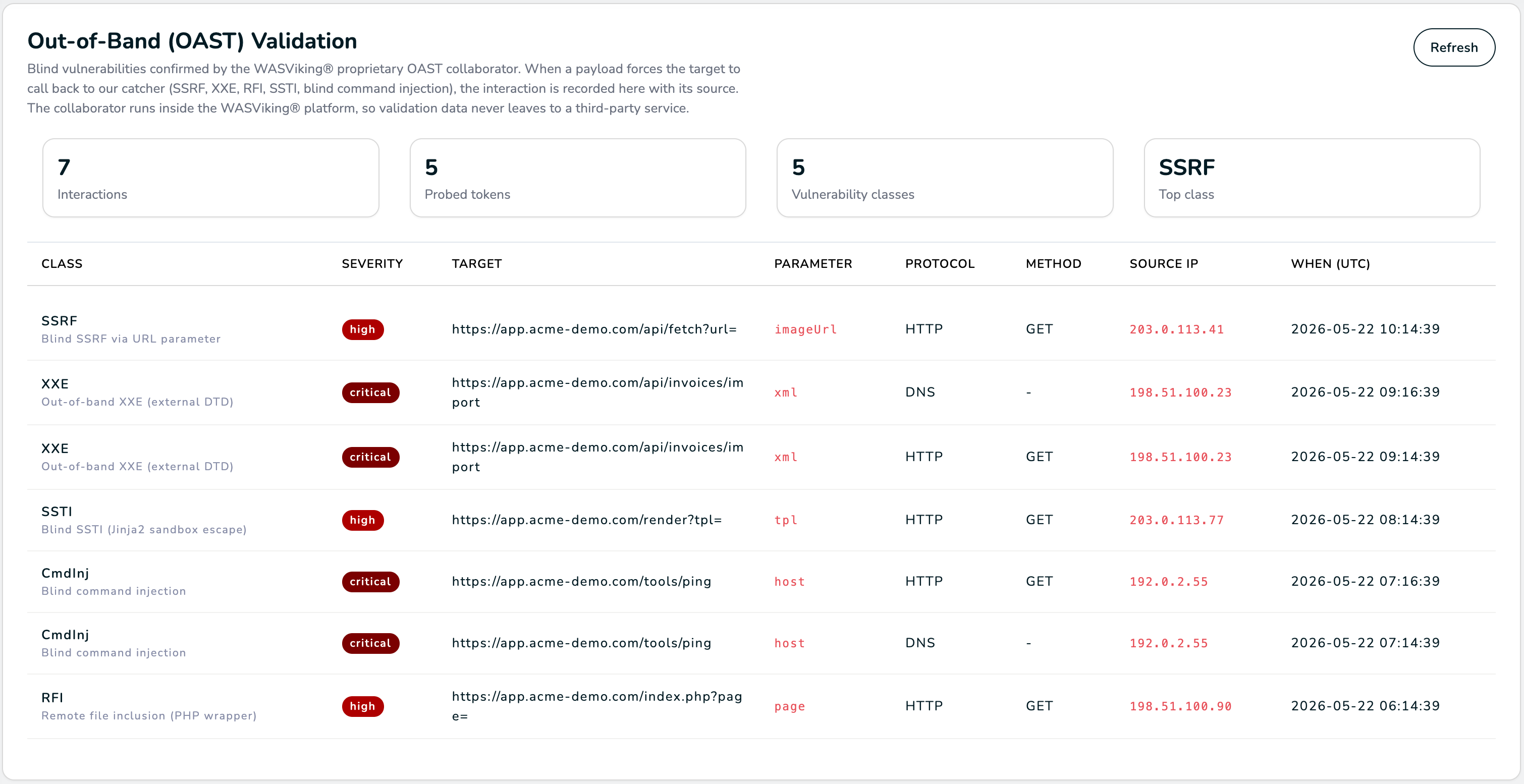This screenshot has width=1524, height=784.
Task: Click DNS protocol in the 09:16:39 XXE row
Action: (920, 393)
